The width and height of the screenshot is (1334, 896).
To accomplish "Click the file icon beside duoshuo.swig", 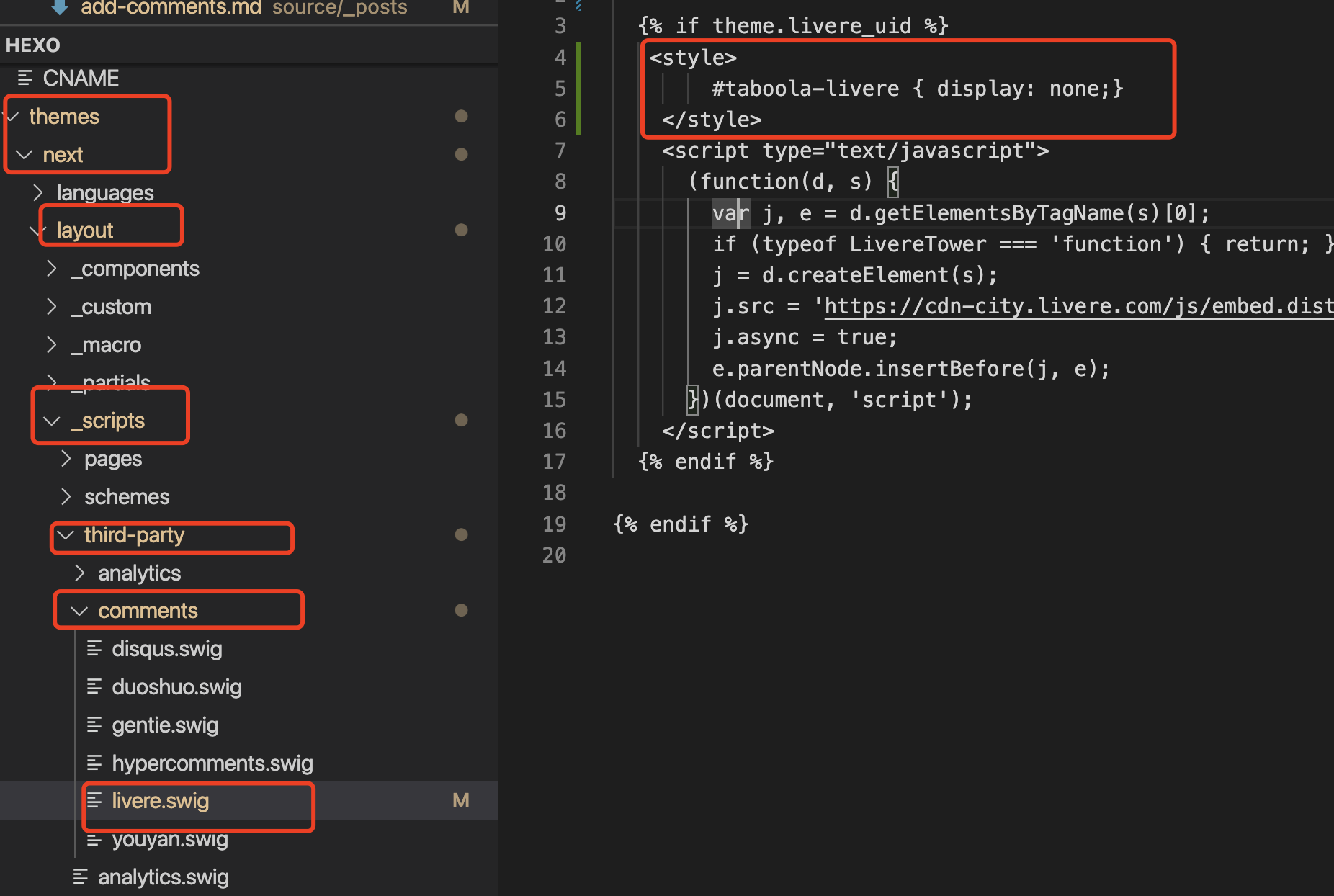I will pos(94,687).
